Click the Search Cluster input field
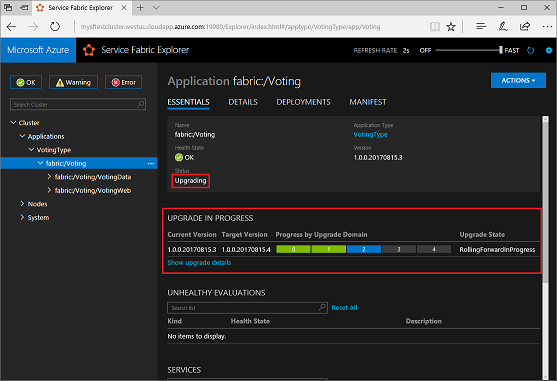This screenshot has width=557, height=381. tap(78, 104)
